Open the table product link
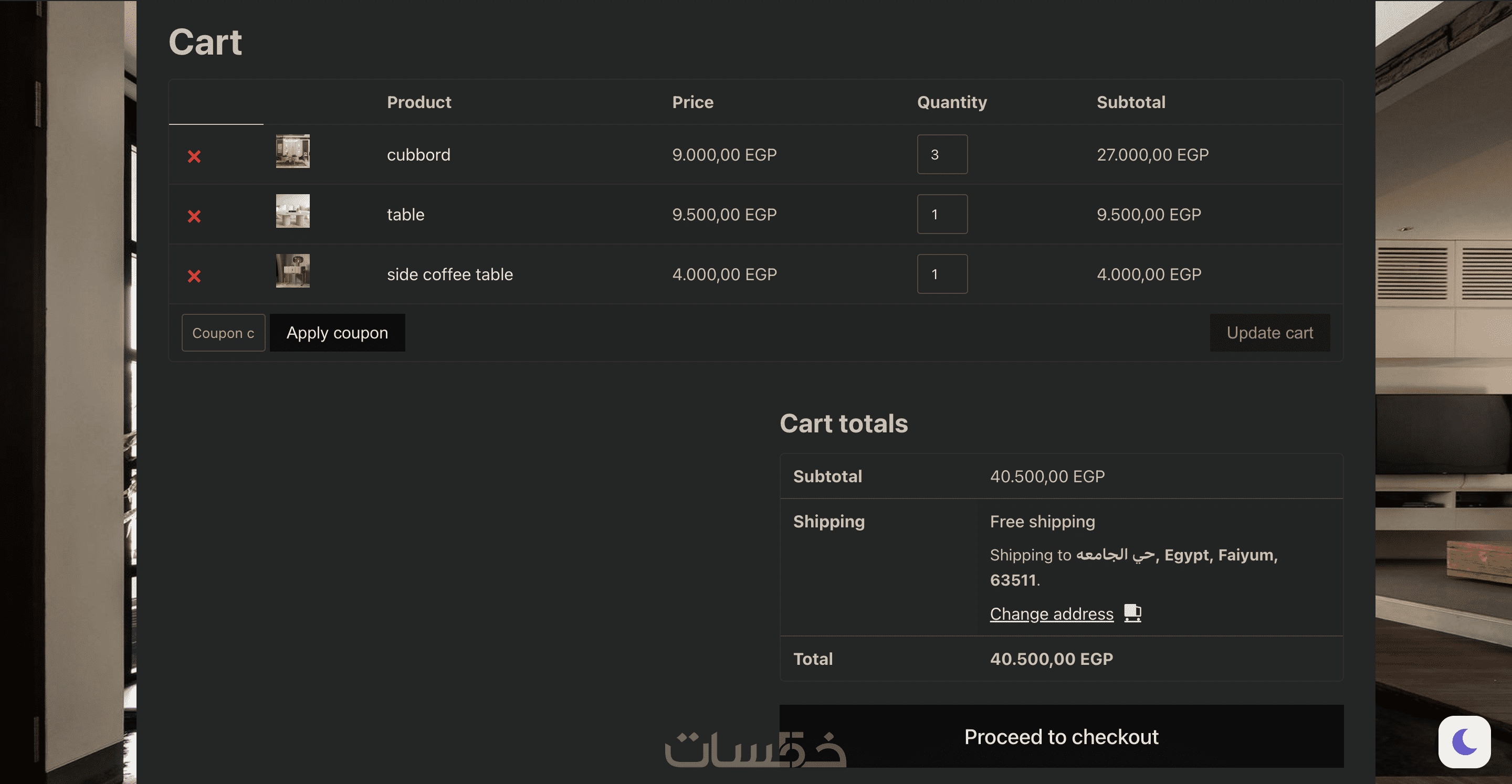Image resolution: width=1512 pixels, height=784 pixels. pos(406,215)
